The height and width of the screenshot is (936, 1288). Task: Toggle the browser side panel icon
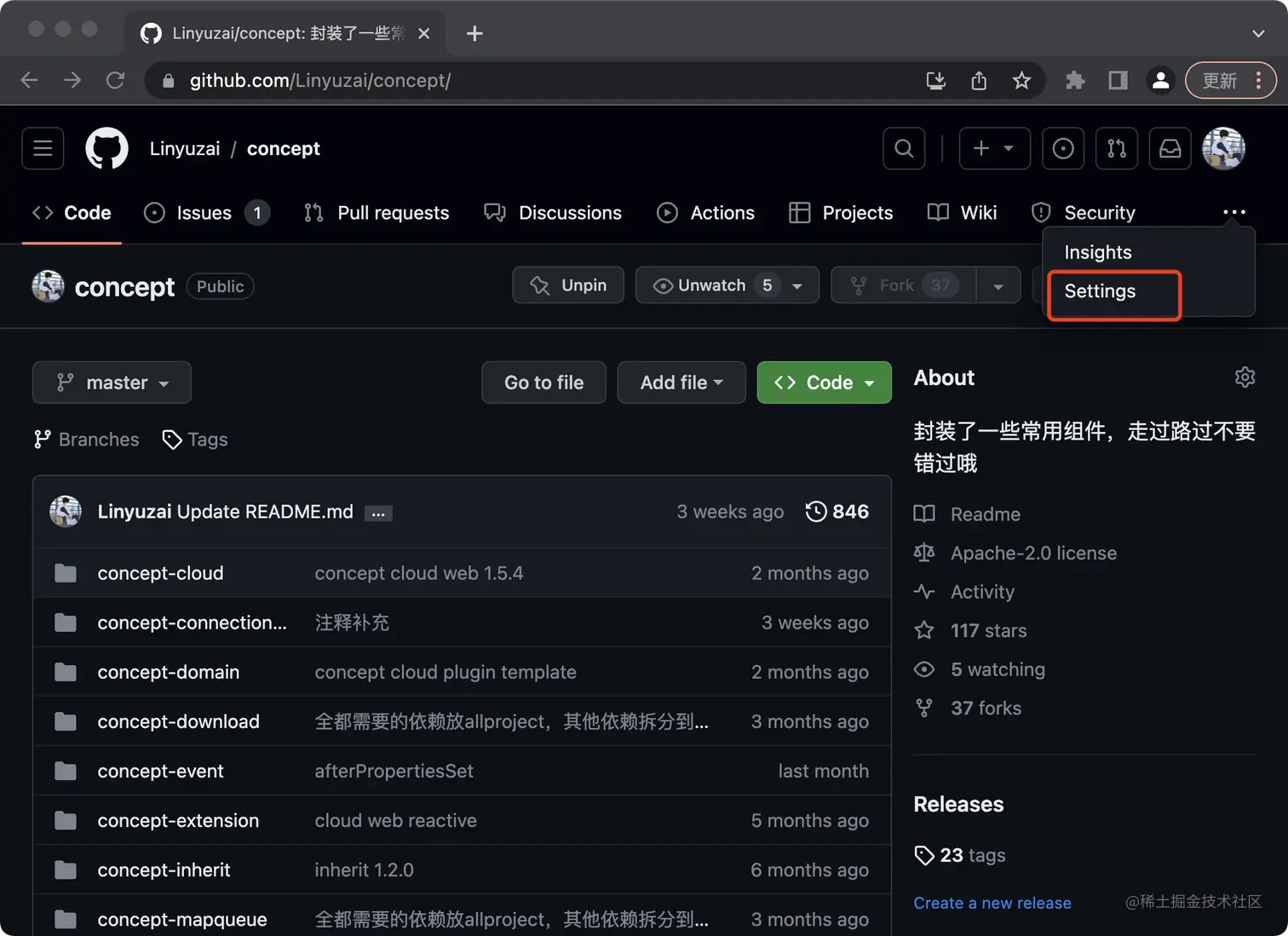(1118, 81)
